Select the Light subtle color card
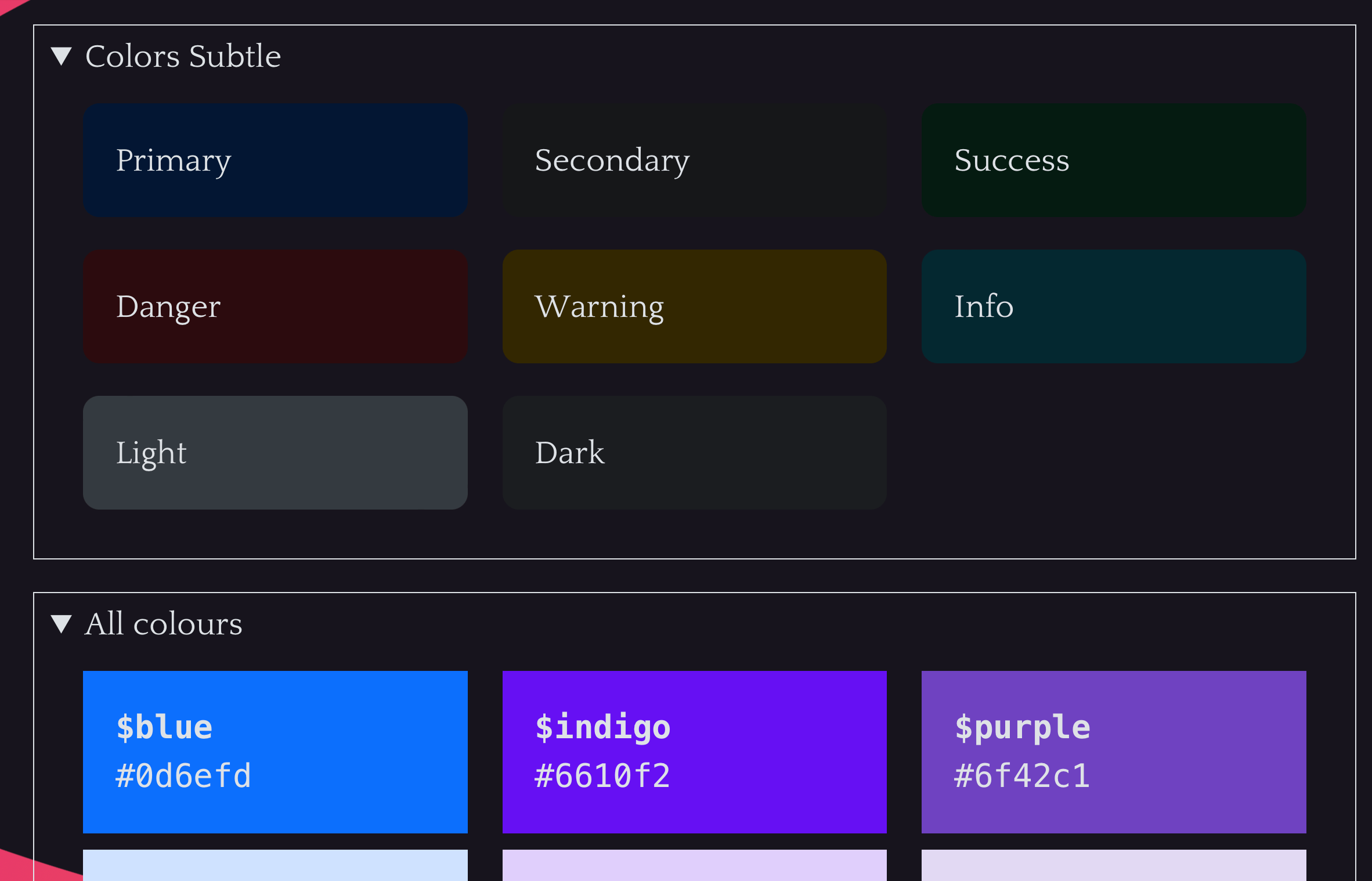1372x881 pixels. pyautogui.click(x=275, y=453)
